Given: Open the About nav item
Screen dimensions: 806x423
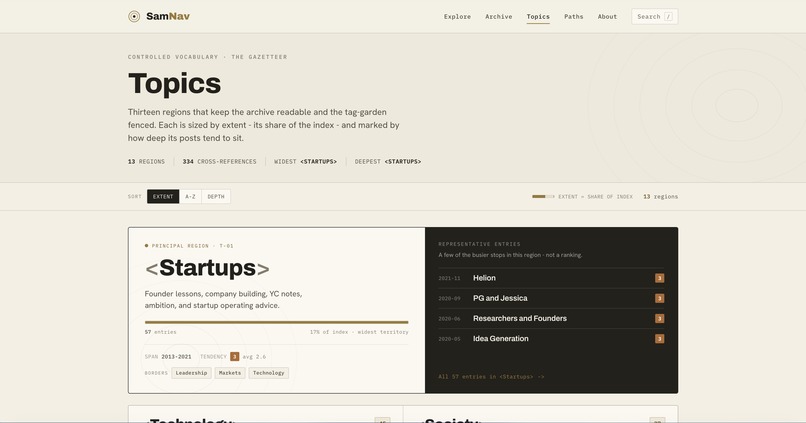Looking at the screenshot, I should pyautogui.click(x=607, y=16).
